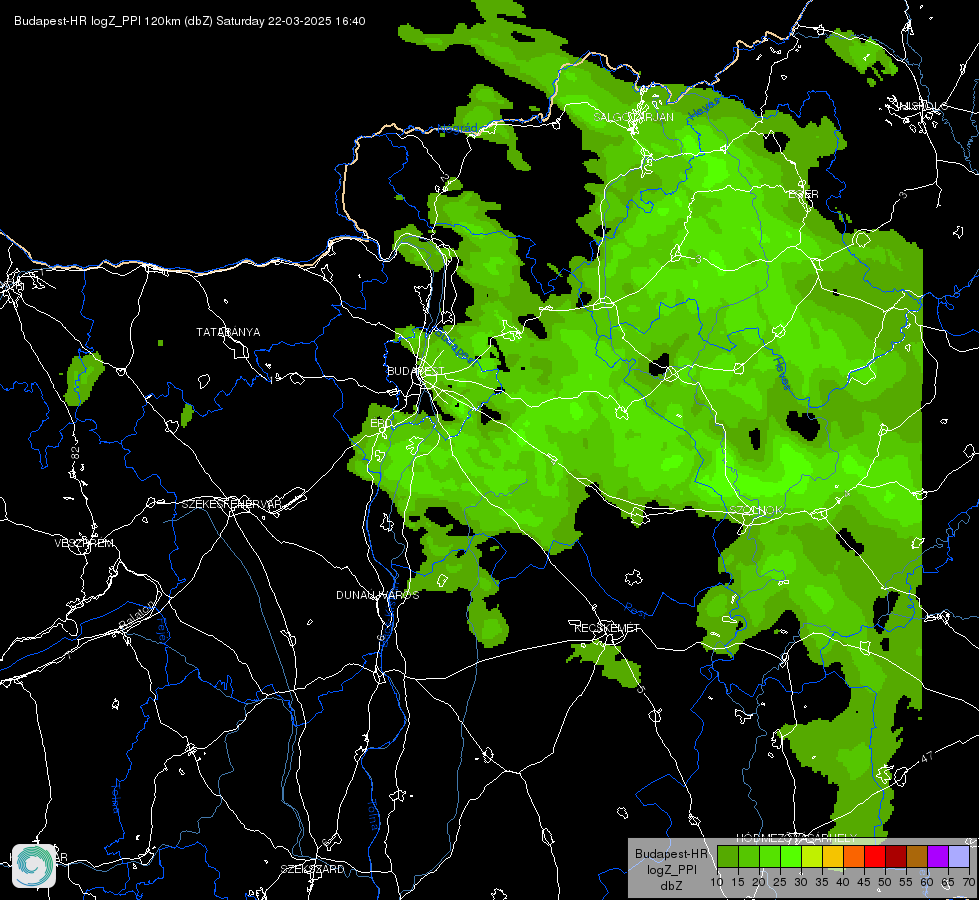Select the red 45-50 dBZ legend swatch

875,856
